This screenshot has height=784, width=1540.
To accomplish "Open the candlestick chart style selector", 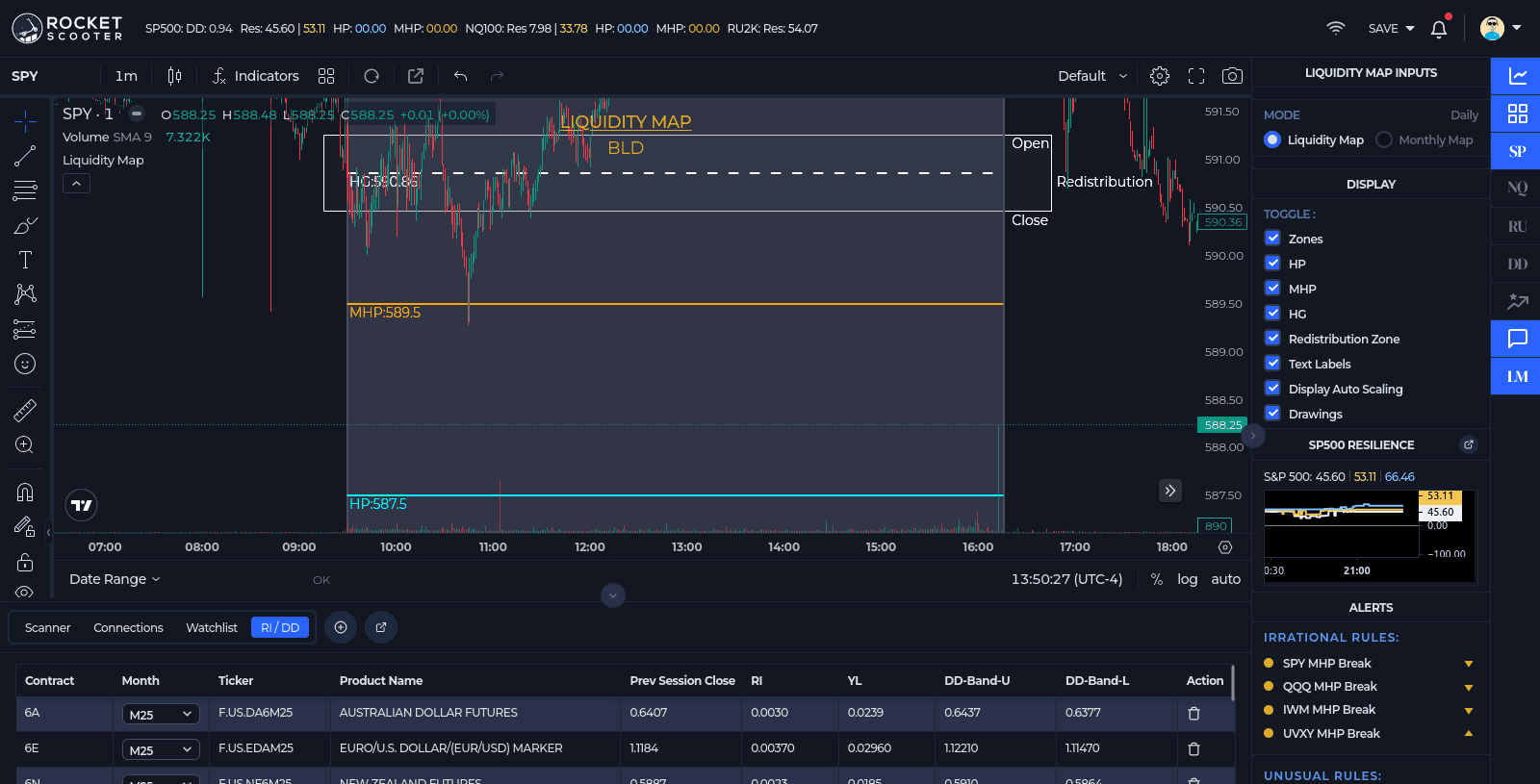I will pos(174,76).
